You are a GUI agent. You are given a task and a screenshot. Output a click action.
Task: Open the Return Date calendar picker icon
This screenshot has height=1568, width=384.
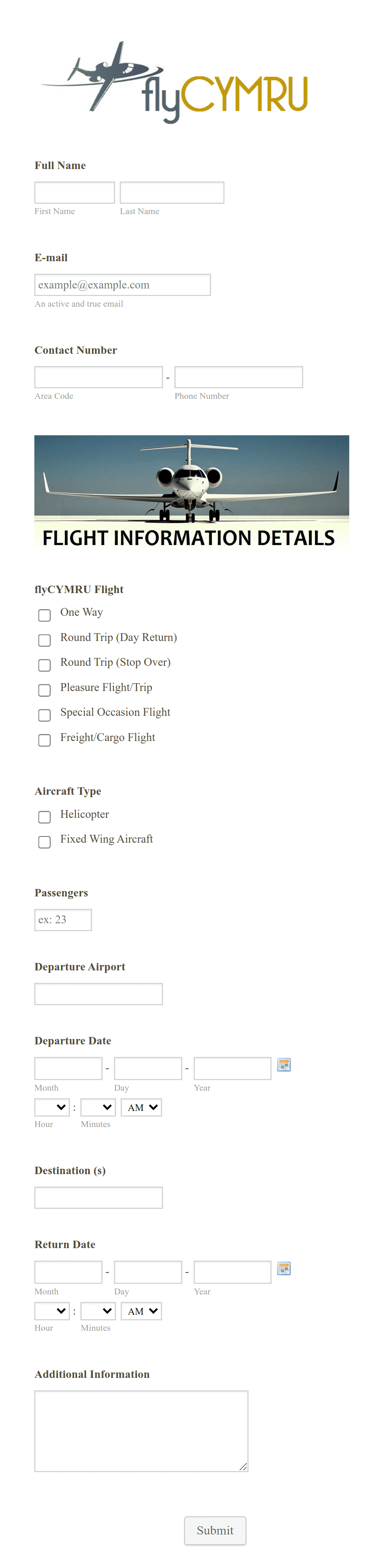[284, 1268]
